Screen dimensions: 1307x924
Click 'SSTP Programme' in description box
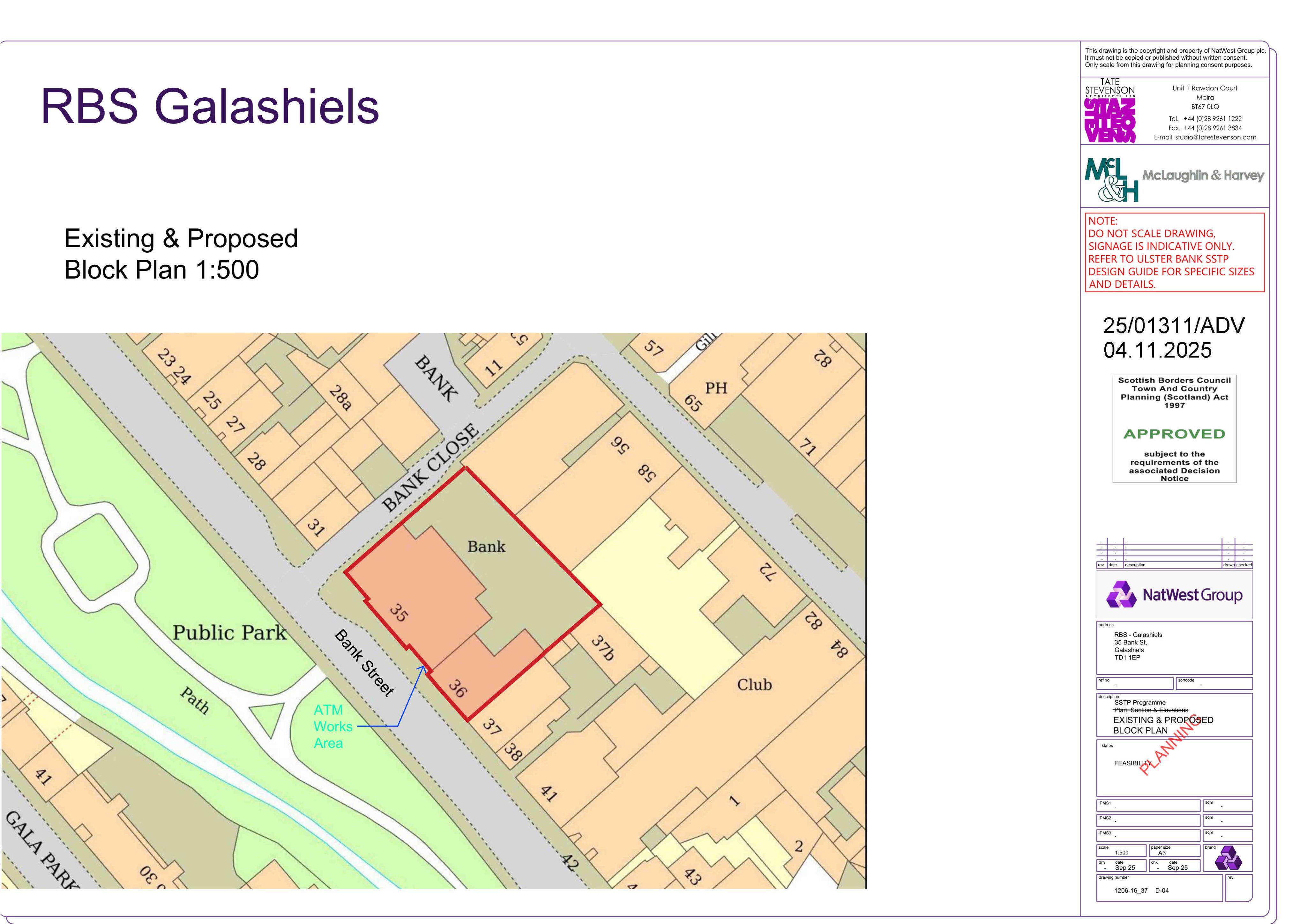1140,703
